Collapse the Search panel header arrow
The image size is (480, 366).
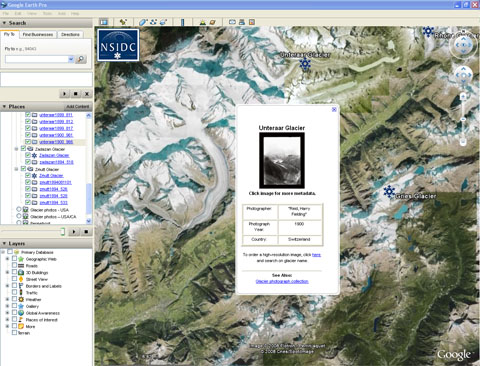point(4,23)
